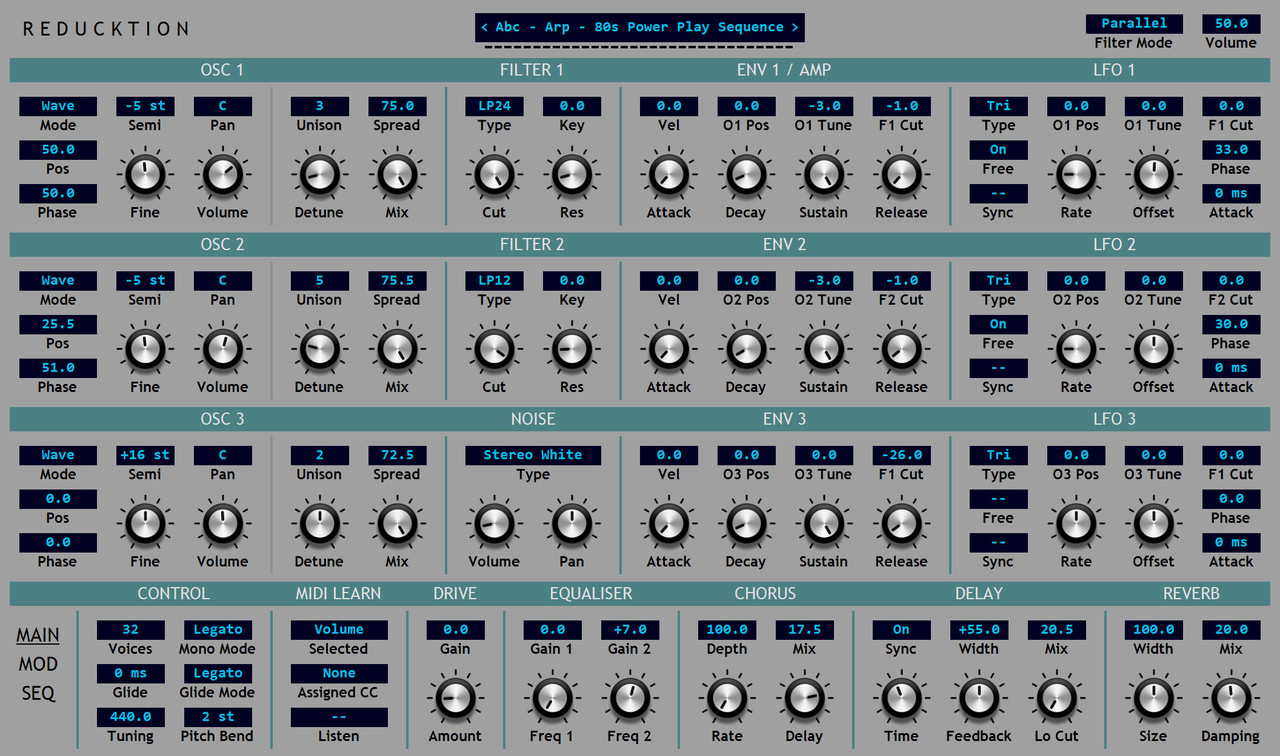Click the Glide value 0 ms
Screen dimensions: 1280x756
click(130, 674)
